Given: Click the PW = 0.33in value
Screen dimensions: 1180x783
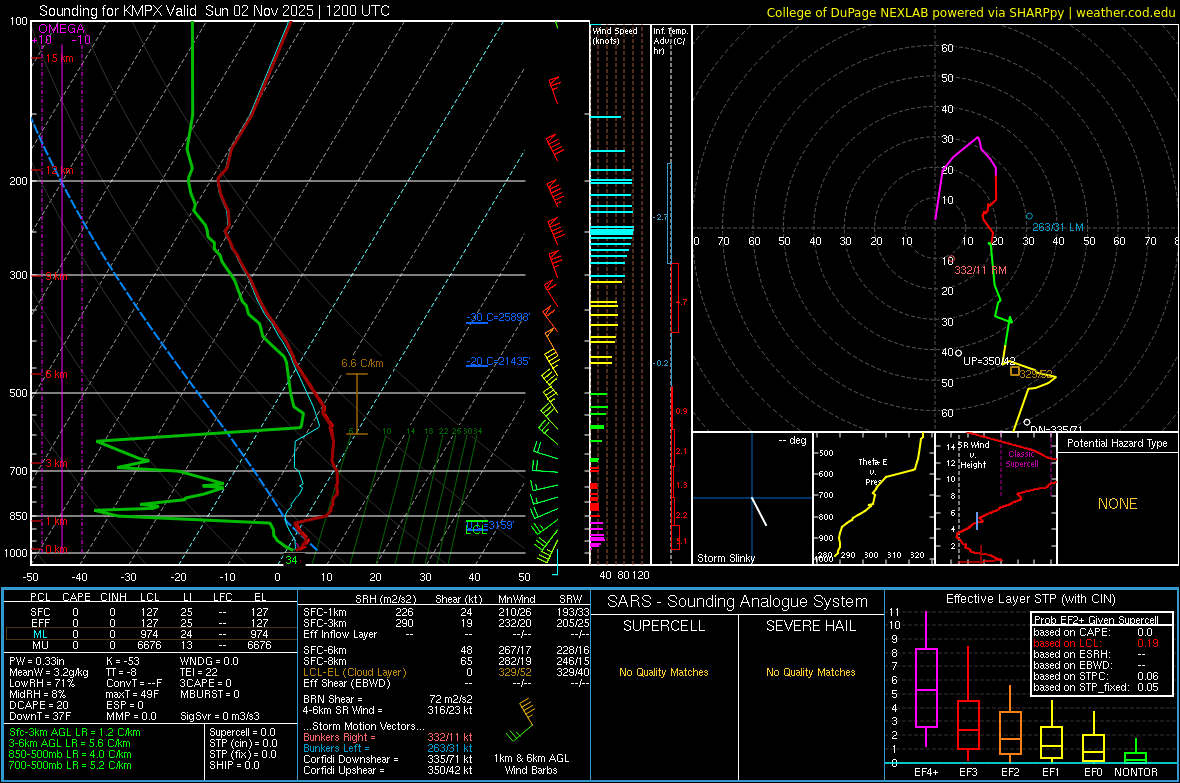Looking at the screenshot, I should [x=37, y=661].
